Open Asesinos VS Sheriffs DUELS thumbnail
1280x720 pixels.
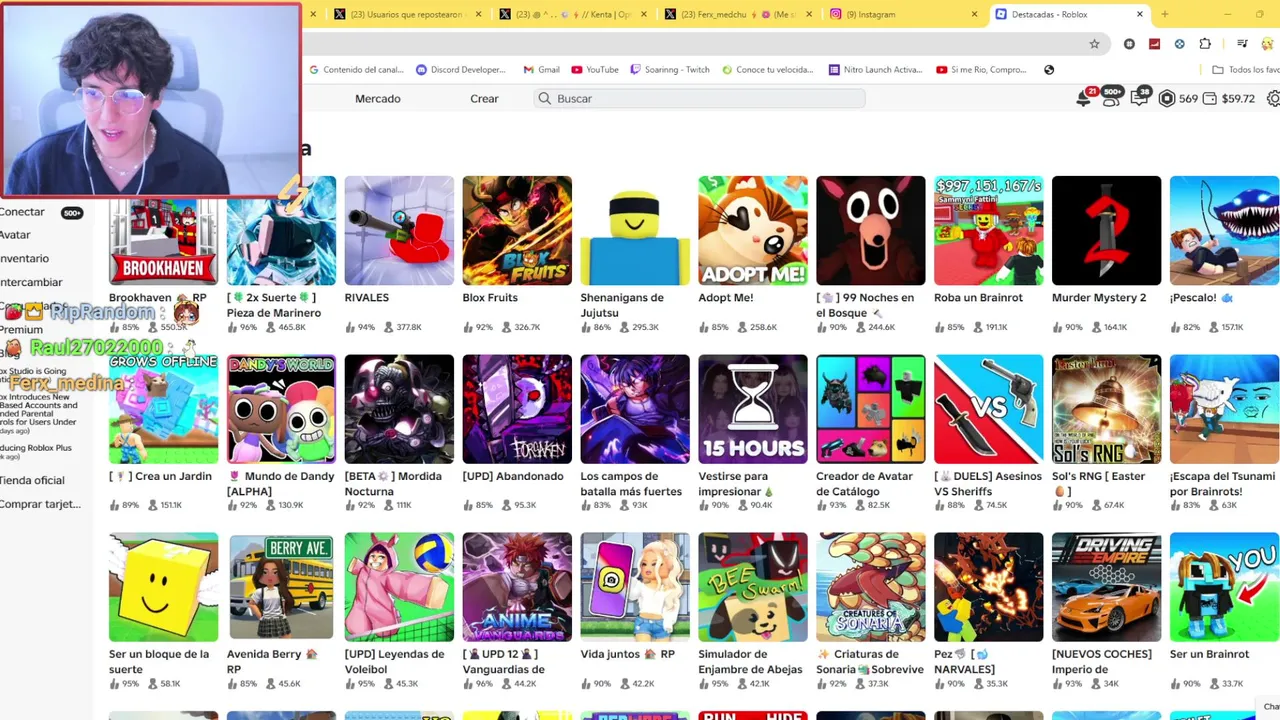(x=989, y=409)
